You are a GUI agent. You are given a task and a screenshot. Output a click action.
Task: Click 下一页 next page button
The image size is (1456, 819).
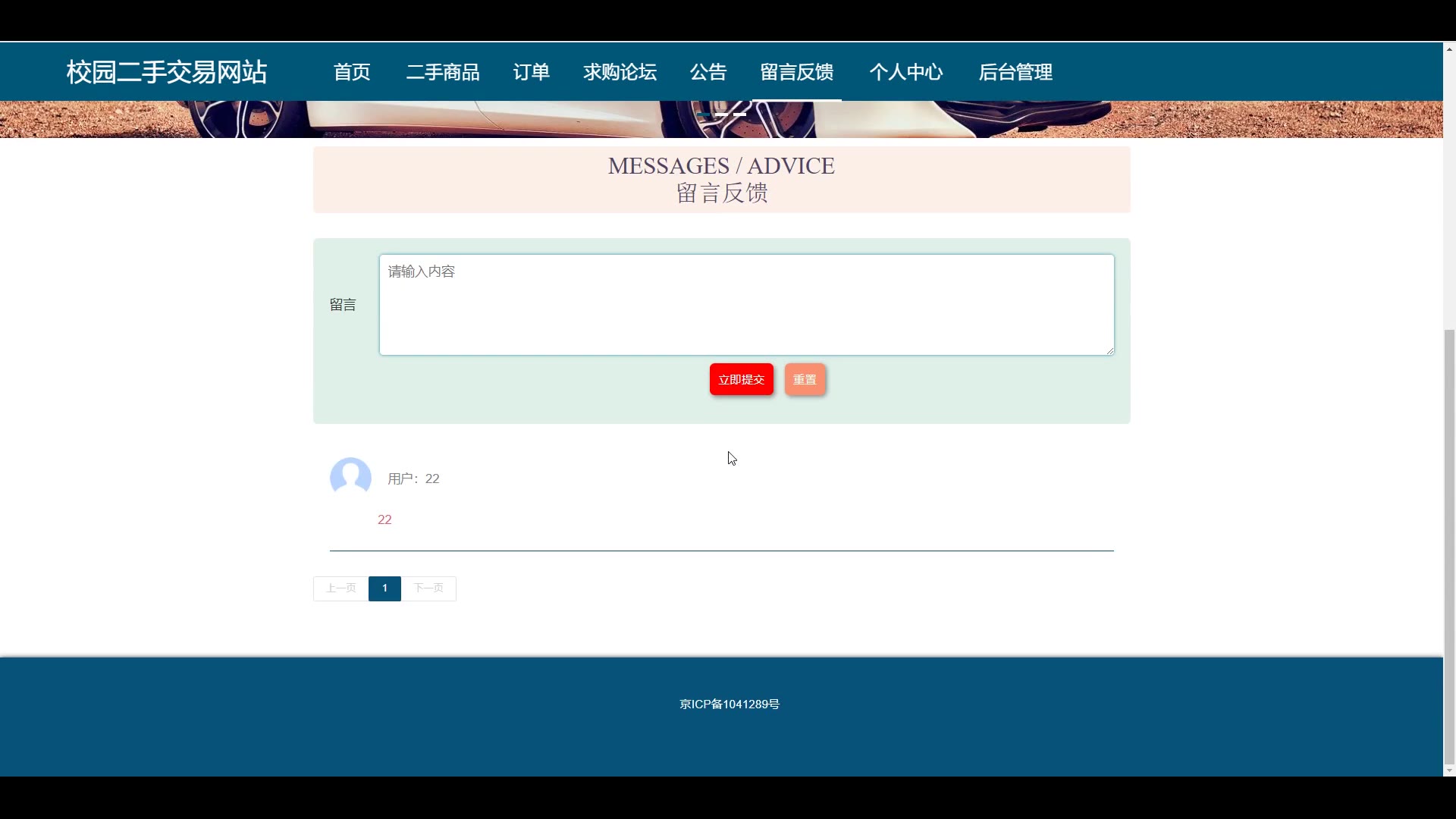pyautogui.click(x=428, y=588)
